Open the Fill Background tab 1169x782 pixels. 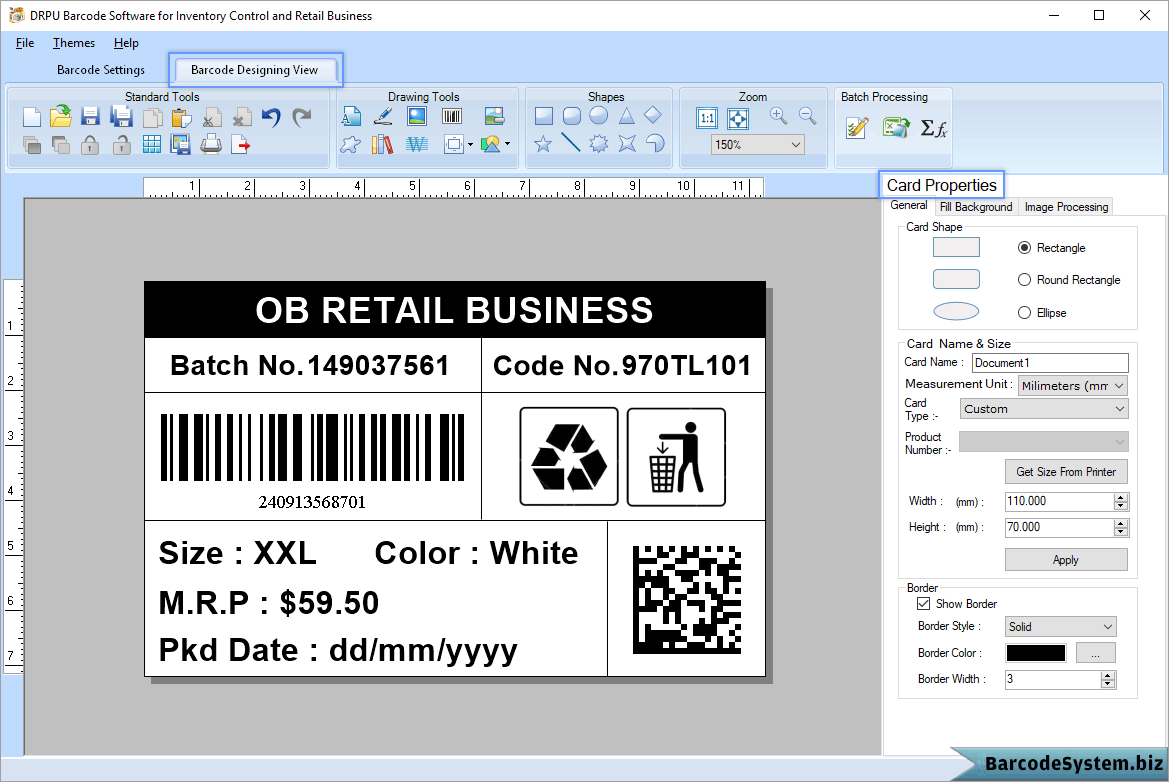[x=976, y=207]
